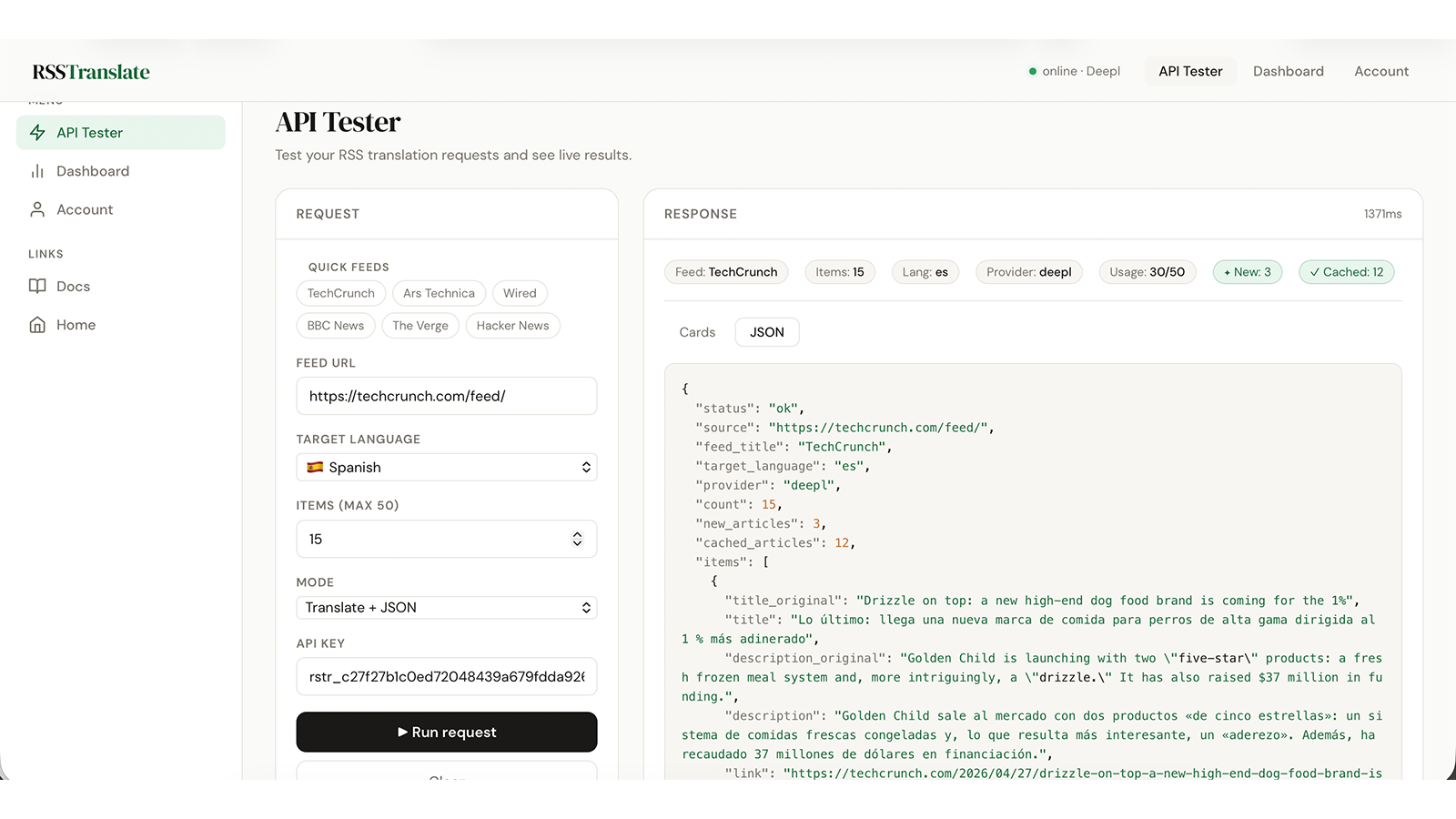Click the "feed_title": "TechCrunch" JSON line
Image resolution: width=1456 pixels, height=819 pixels.
click(794, 447)
